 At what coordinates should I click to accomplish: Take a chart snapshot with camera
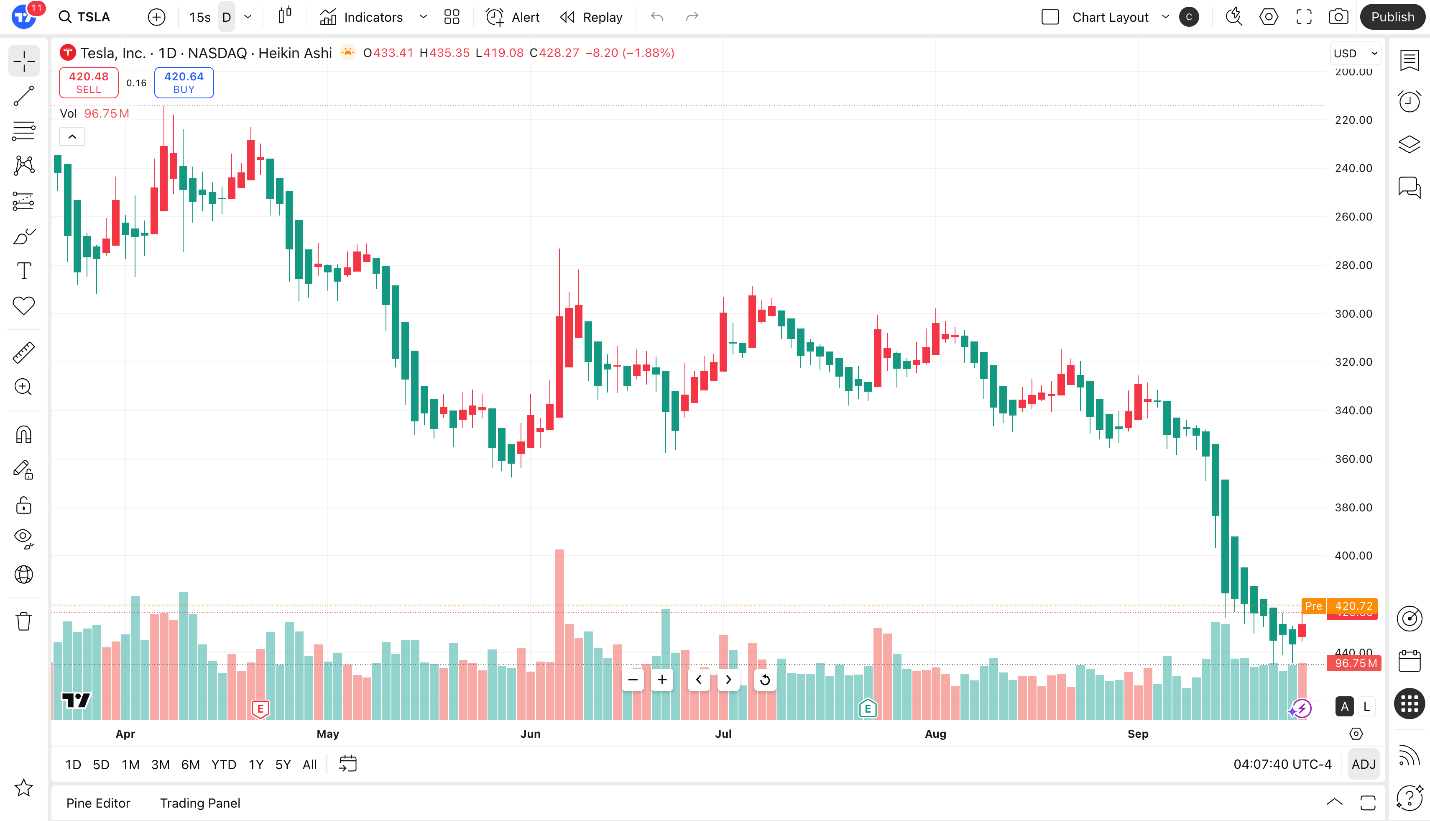(1338, 17)
